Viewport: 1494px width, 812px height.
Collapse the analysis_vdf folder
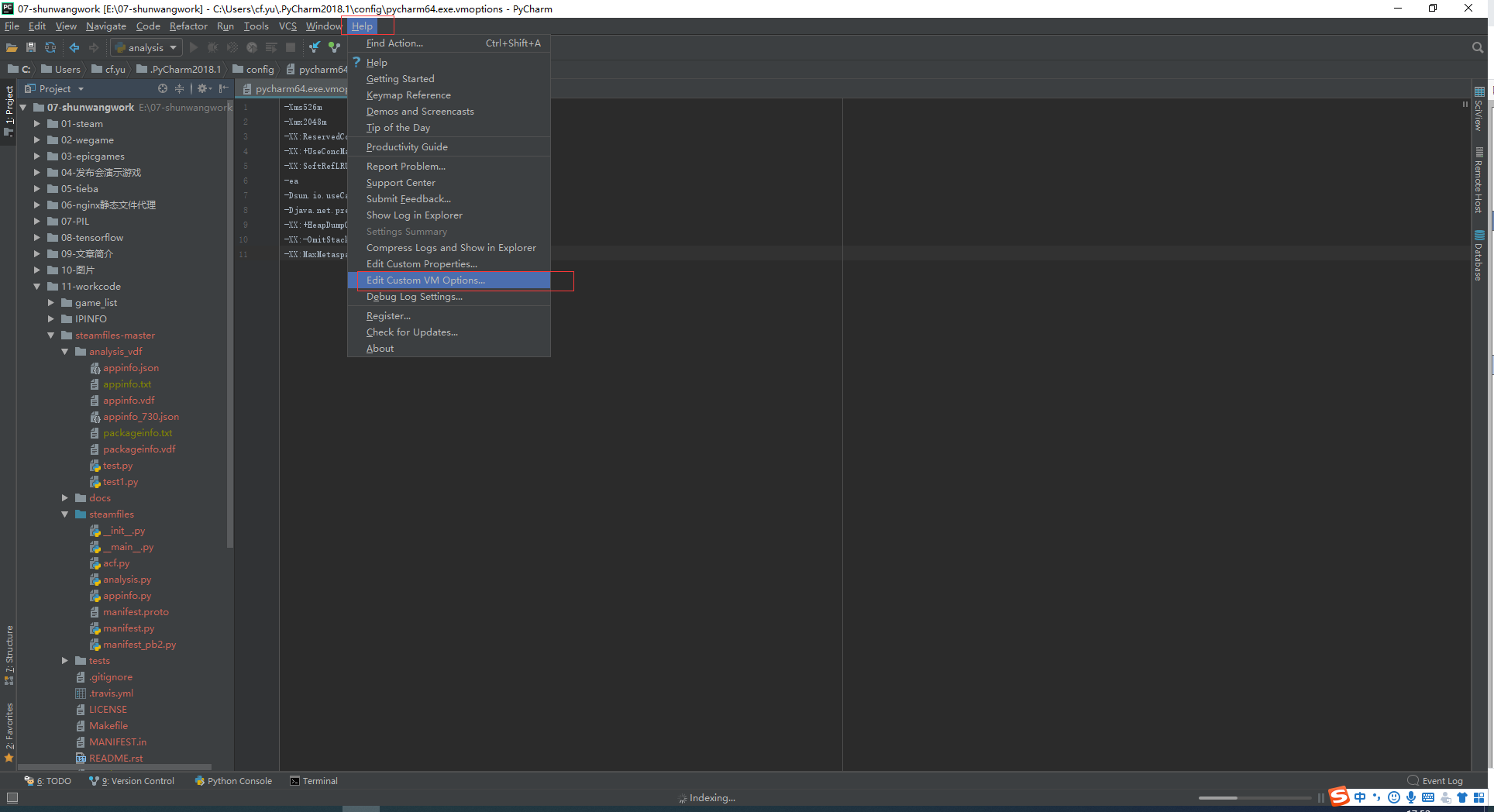64,352
